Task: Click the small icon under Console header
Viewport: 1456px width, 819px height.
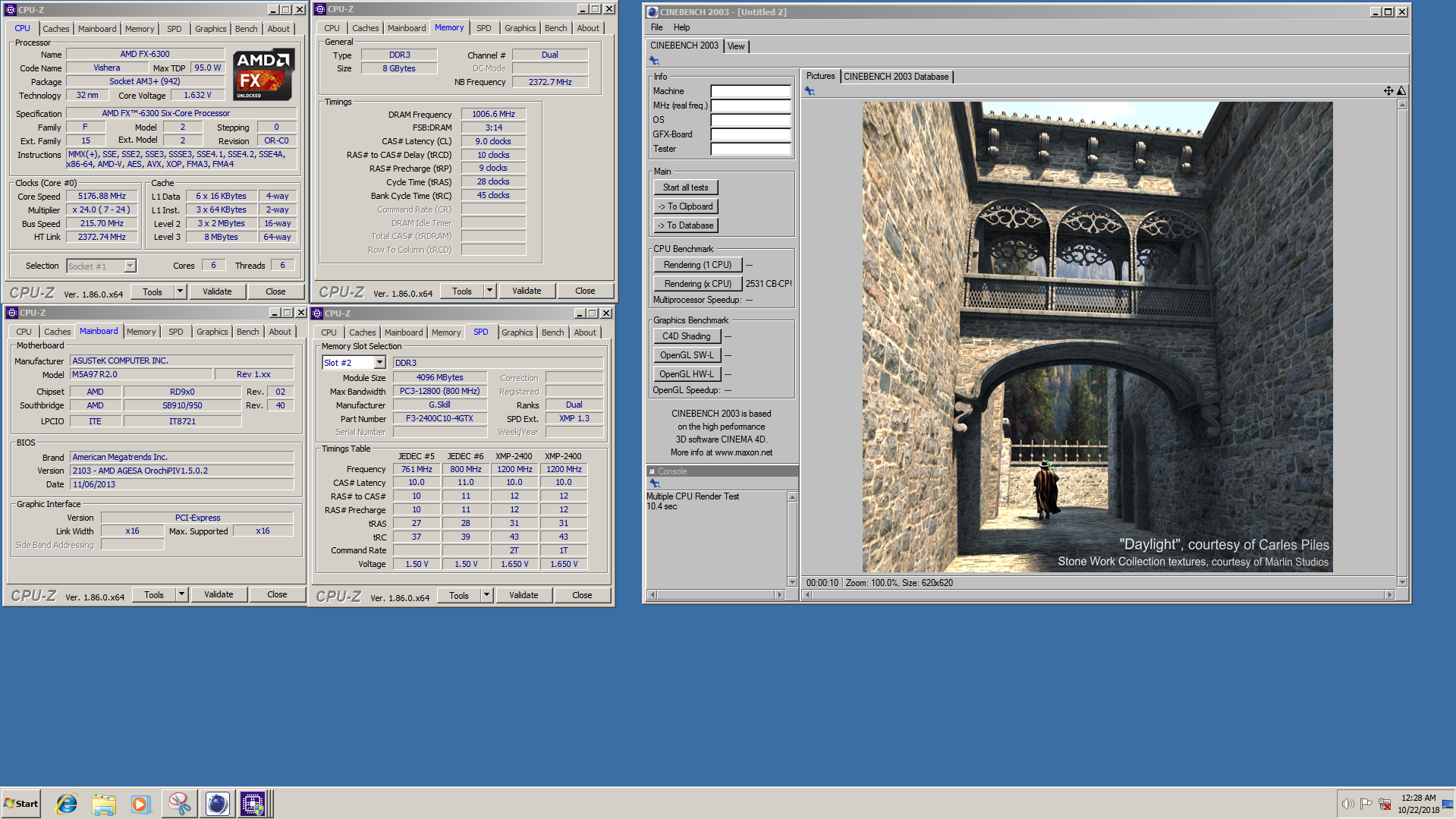Action: 654,484
